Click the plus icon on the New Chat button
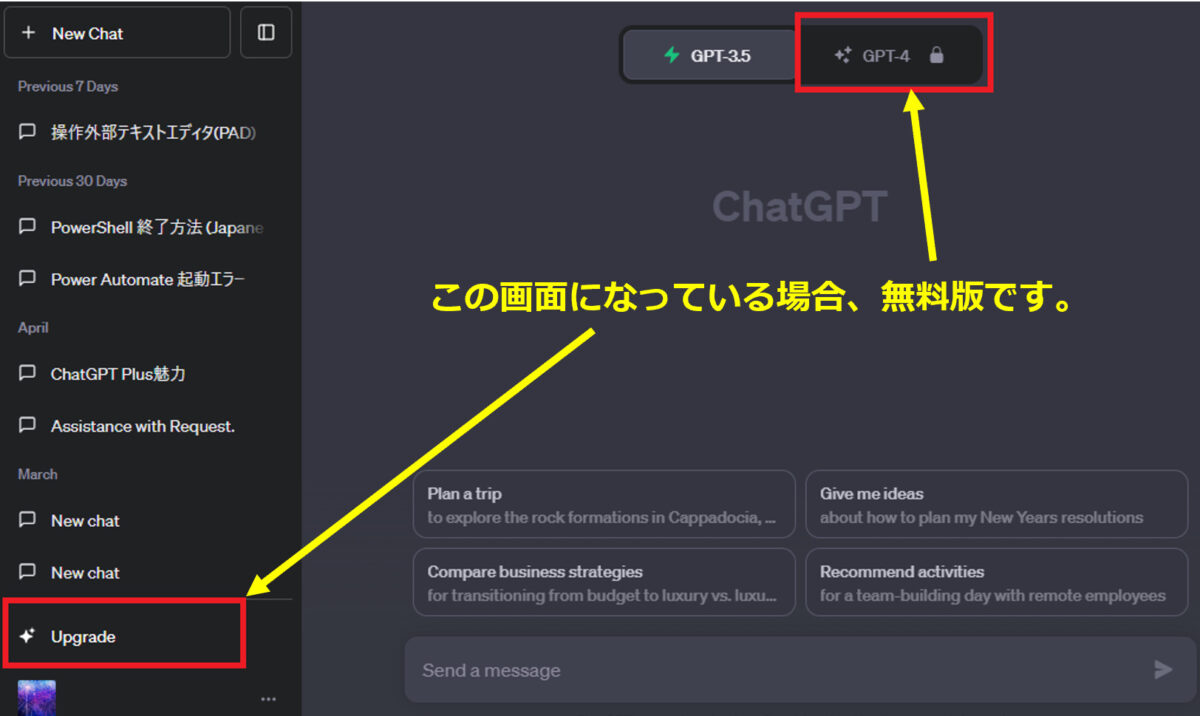The height and width of the screenshot is (716, 1200). [x=29, y=32]
